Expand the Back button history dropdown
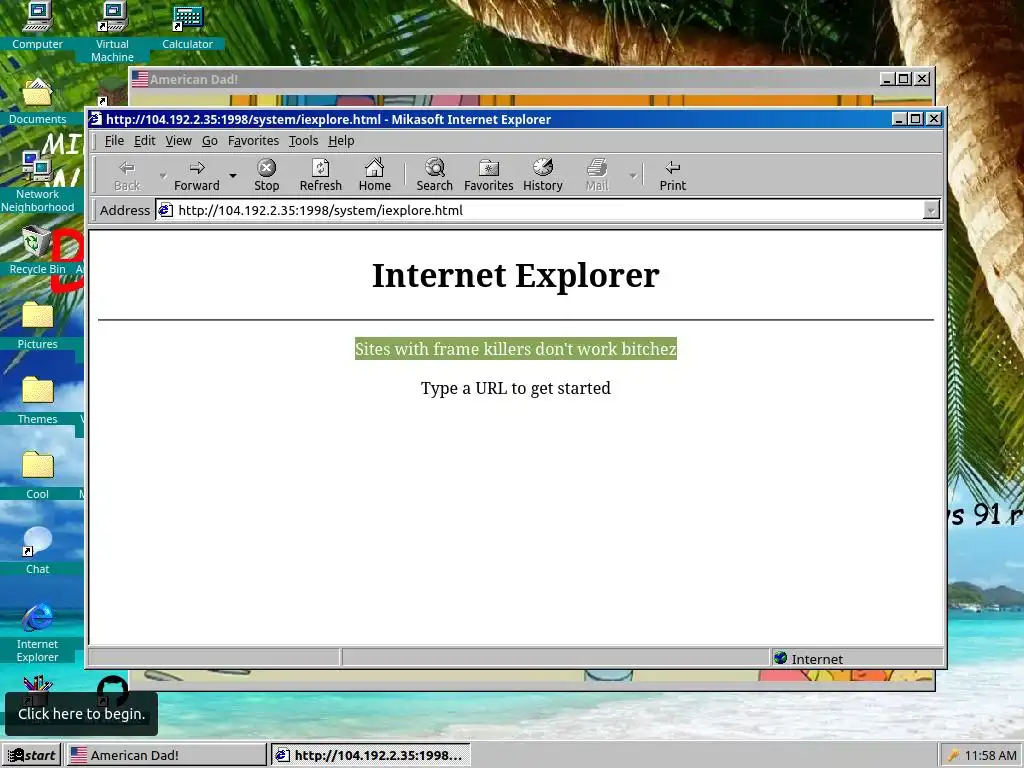Image resolution: width=1024 pixels, height=768 pixels. click(x=163, y=176)
